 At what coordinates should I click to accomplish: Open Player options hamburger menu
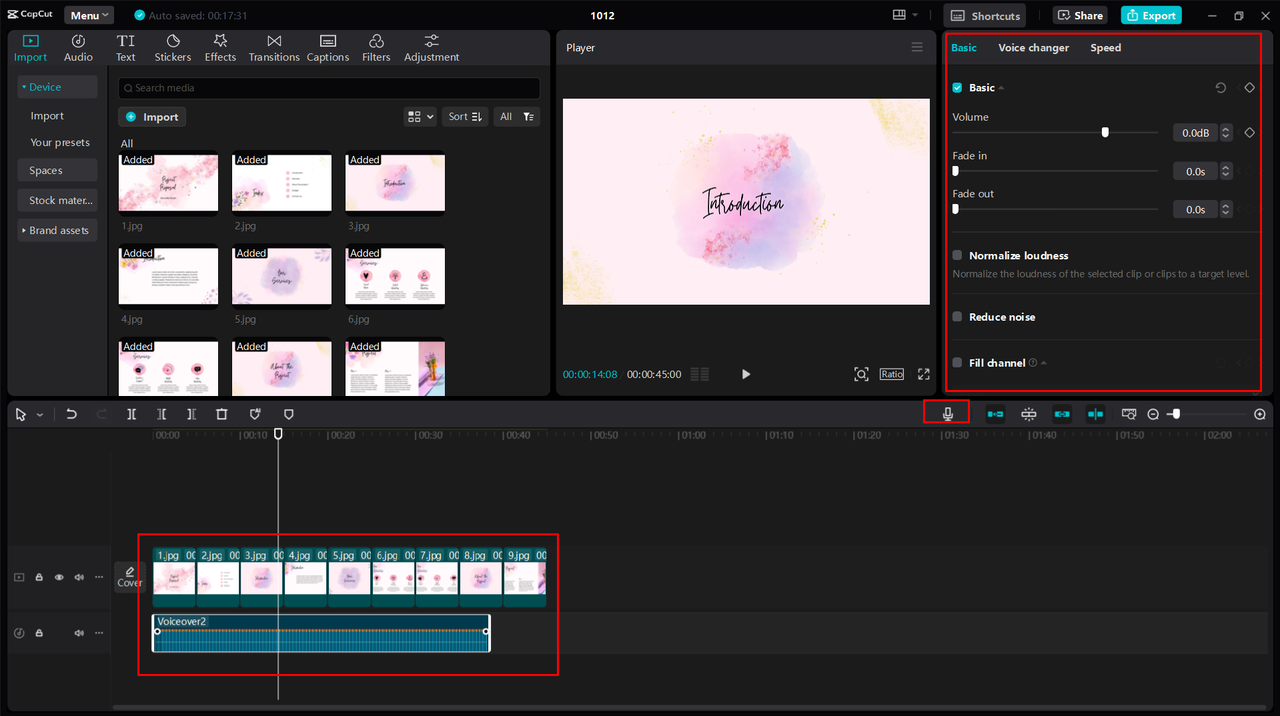pyautogui.click(x=917, y=47)
